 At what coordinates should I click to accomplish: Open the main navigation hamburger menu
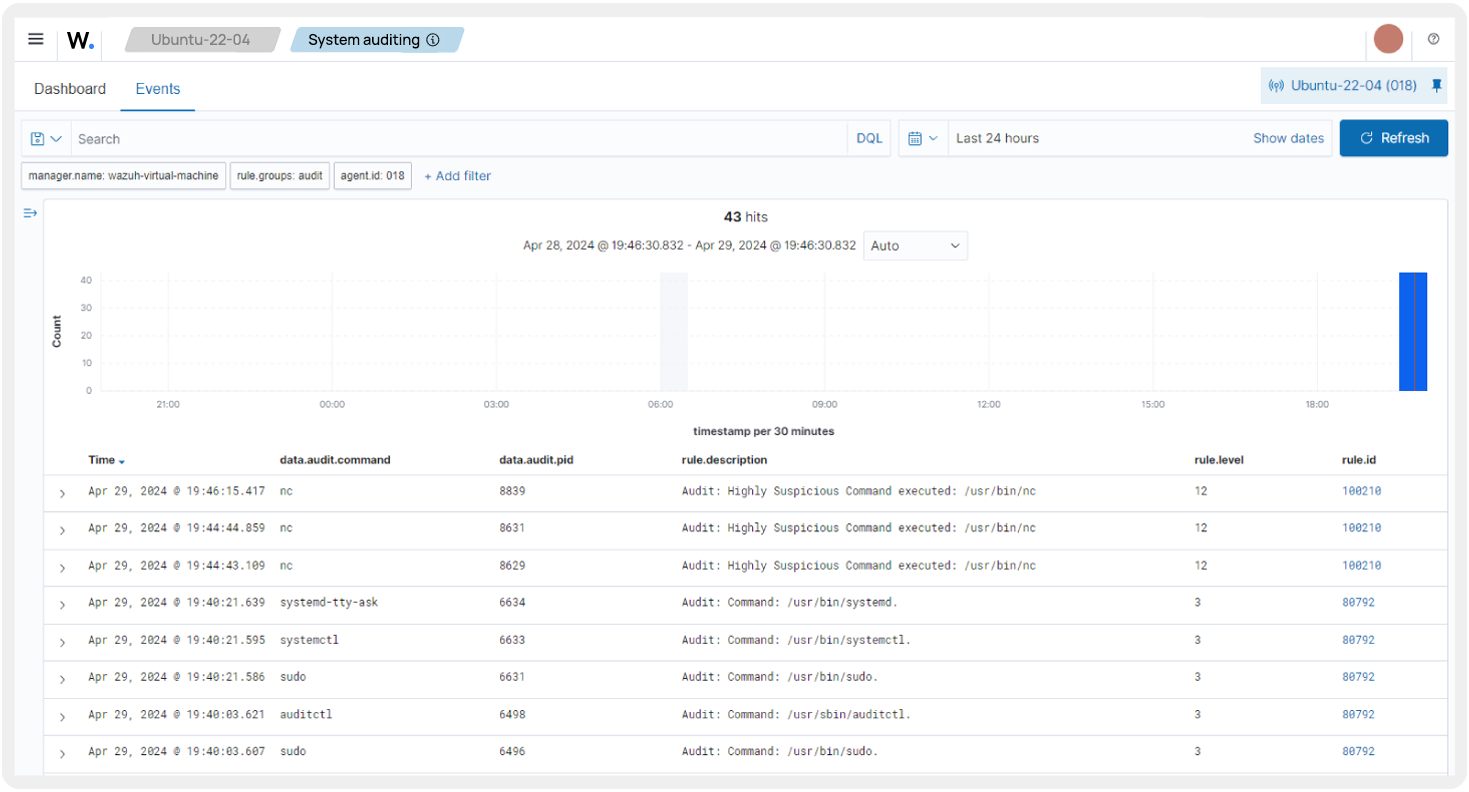click(35, 39)
